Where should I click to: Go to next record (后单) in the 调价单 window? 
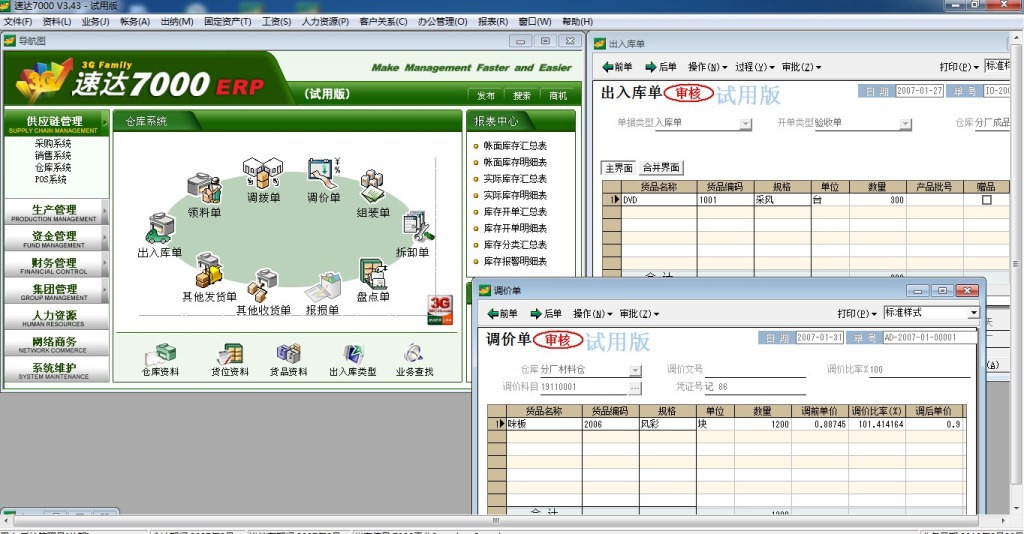[x=546, y=314]
